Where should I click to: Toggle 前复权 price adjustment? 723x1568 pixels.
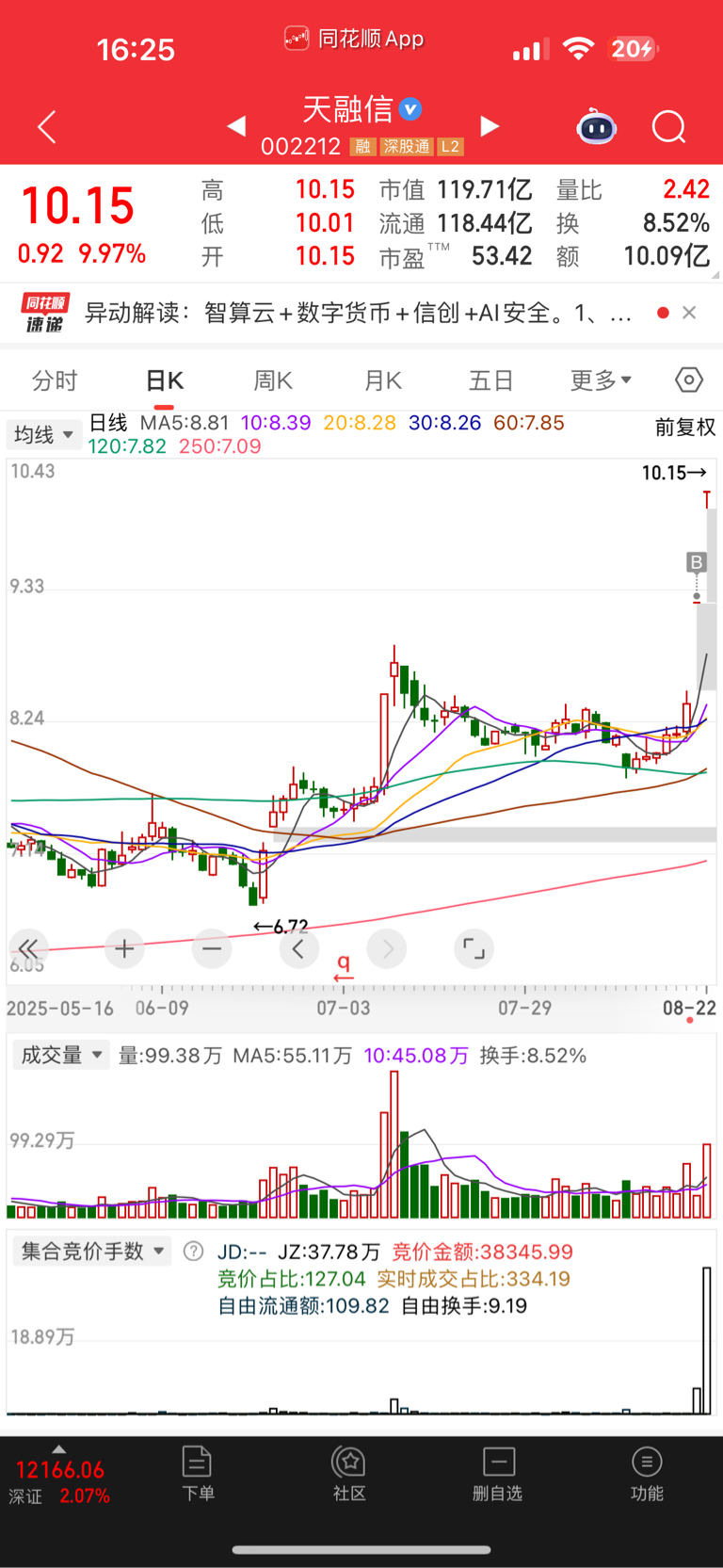(685, 428)
